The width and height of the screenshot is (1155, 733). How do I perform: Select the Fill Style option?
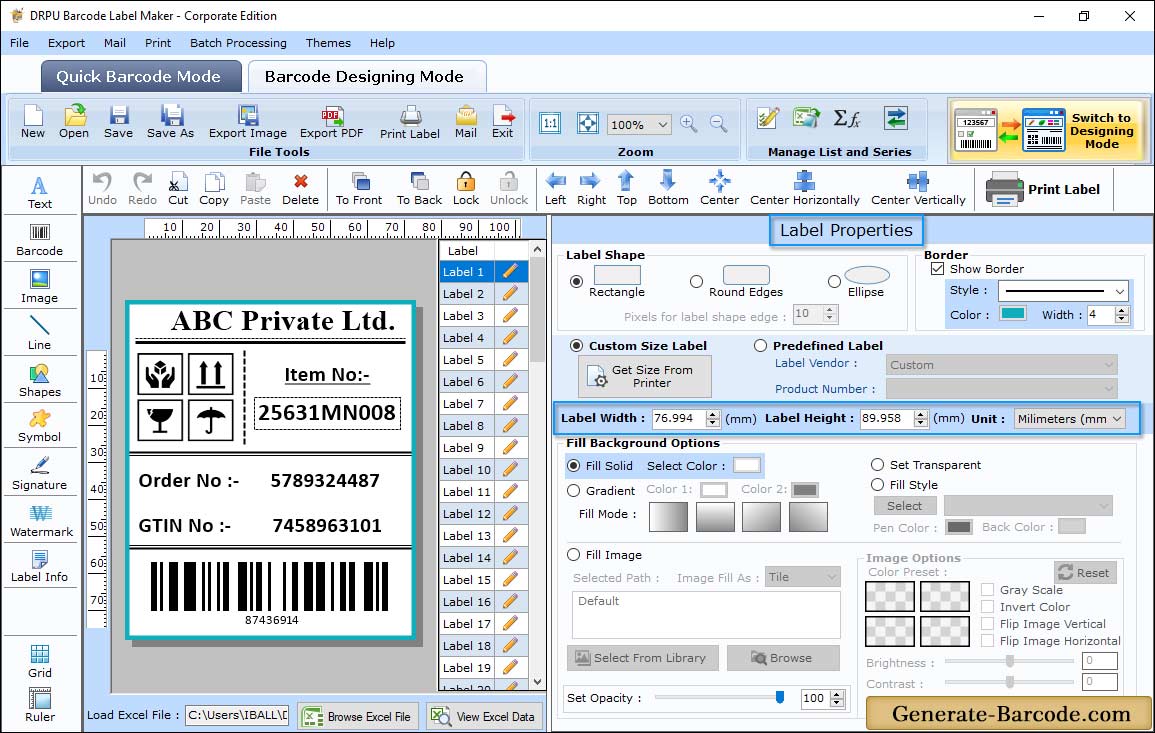877,485
